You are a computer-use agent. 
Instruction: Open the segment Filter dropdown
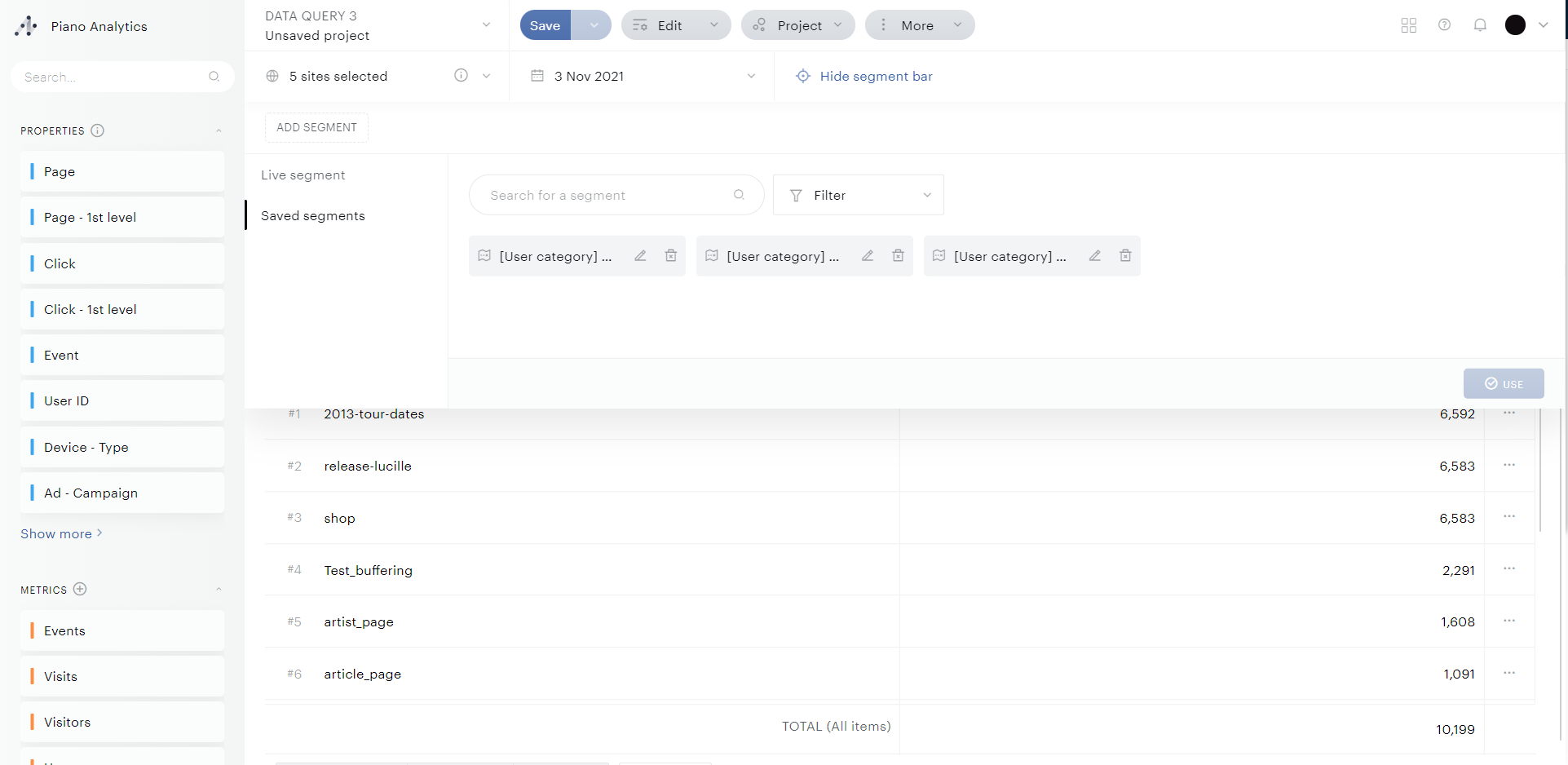(x=858, y=195)
